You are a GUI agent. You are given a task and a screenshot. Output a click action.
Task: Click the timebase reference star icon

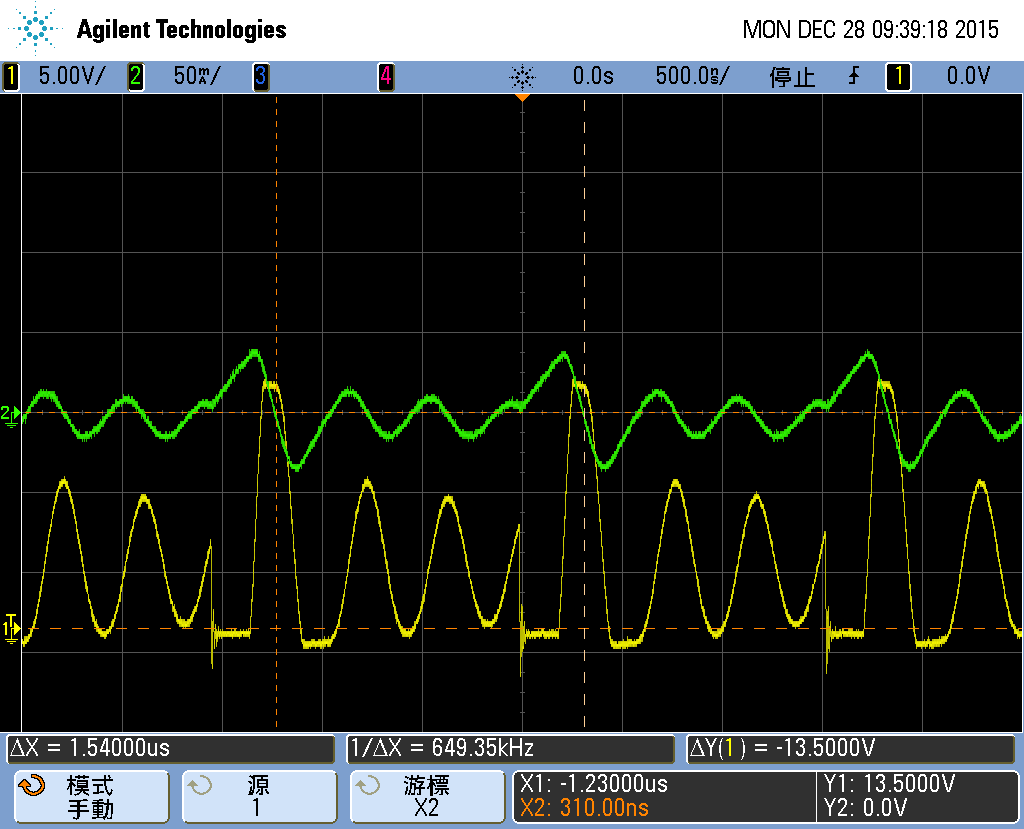pos(522,77)
